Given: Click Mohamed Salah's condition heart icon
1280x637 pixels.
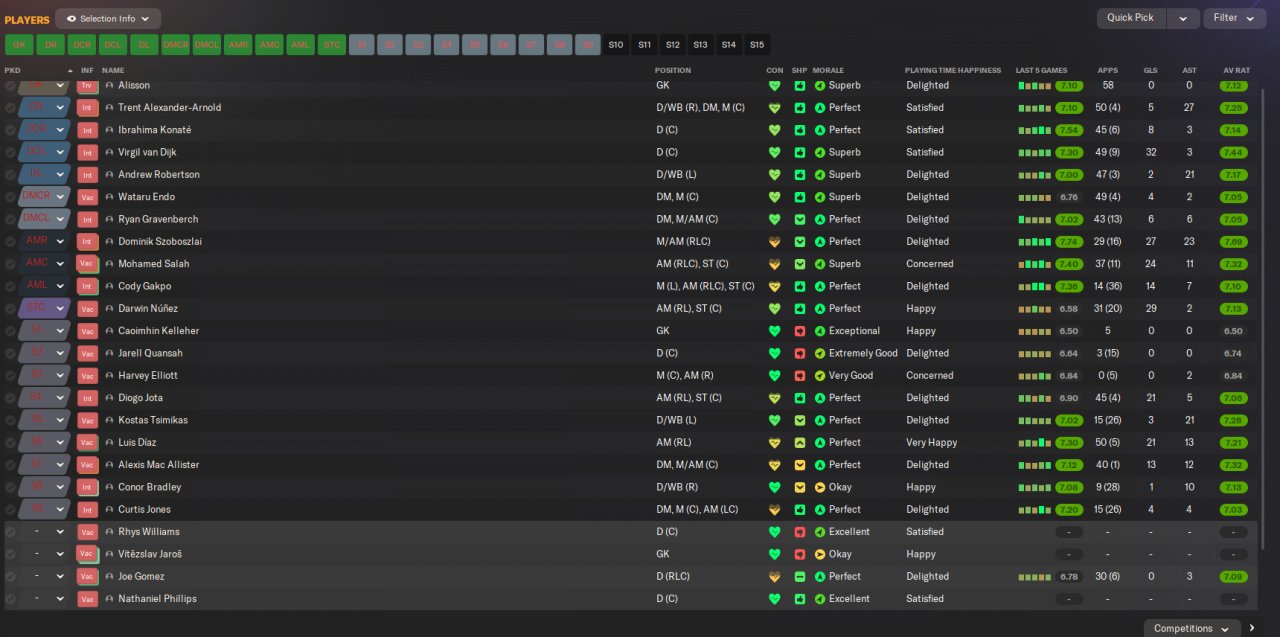Looking at the screenshot, I should pyautogui.click(x=774, y=264).
